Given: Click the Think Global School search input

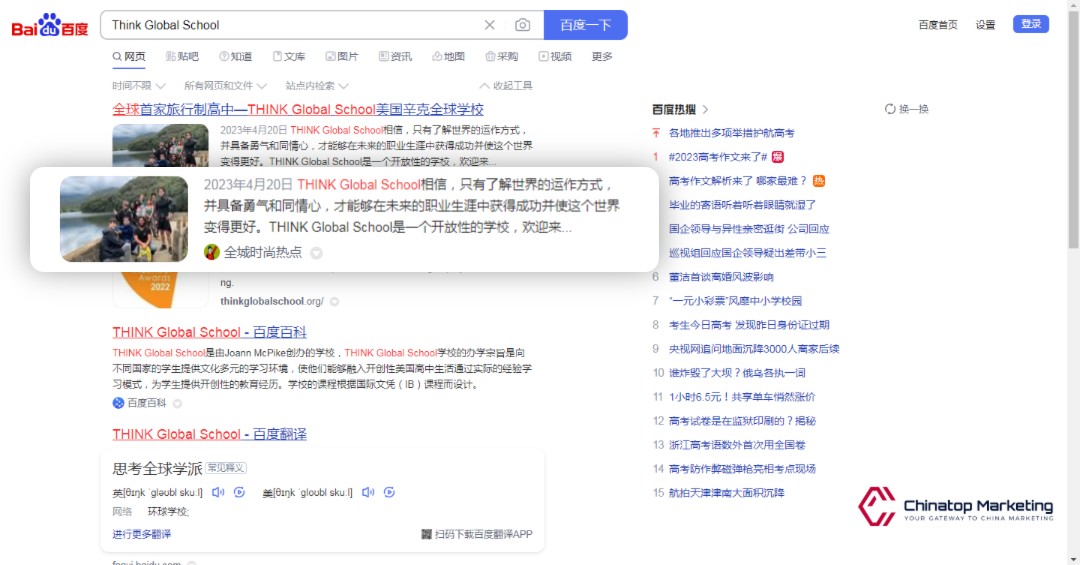Looking at the screenshot, I should [x=290, y=25].
